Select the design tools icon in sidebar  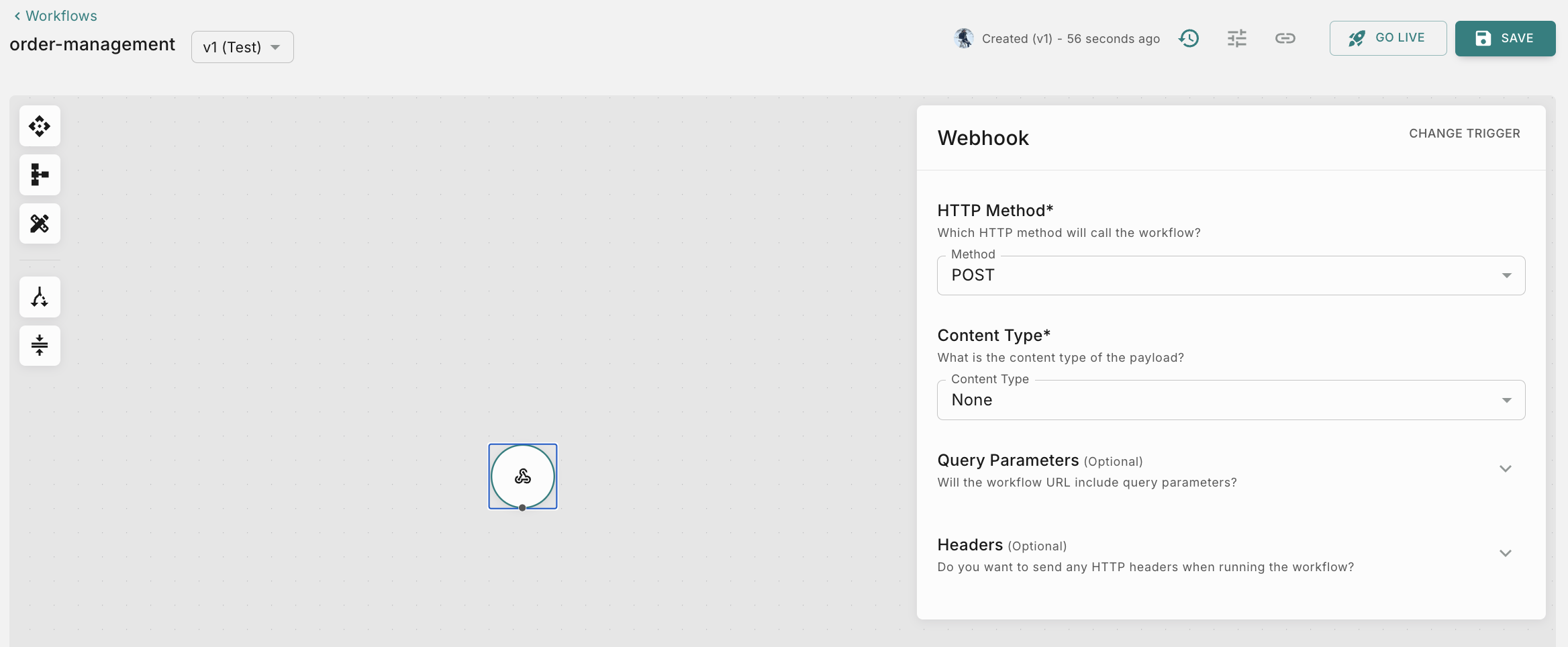(40, 223)
